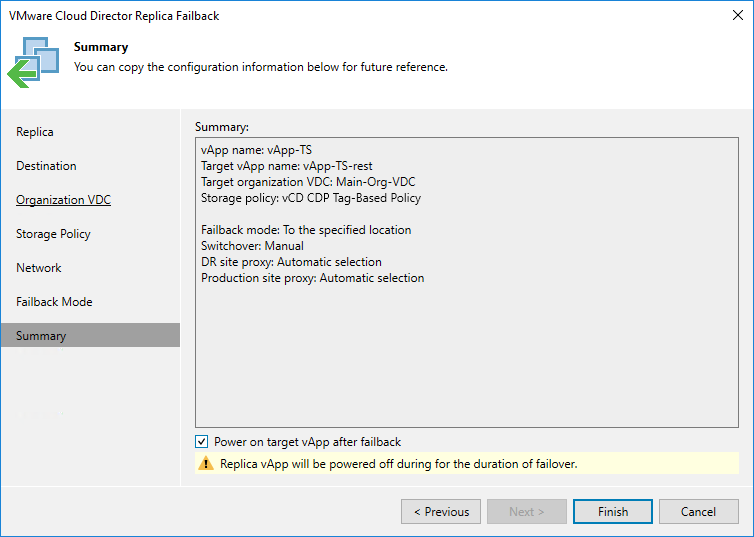Close the Replica Failback dialog
The image size is (754, 537).
click(738, 15)
